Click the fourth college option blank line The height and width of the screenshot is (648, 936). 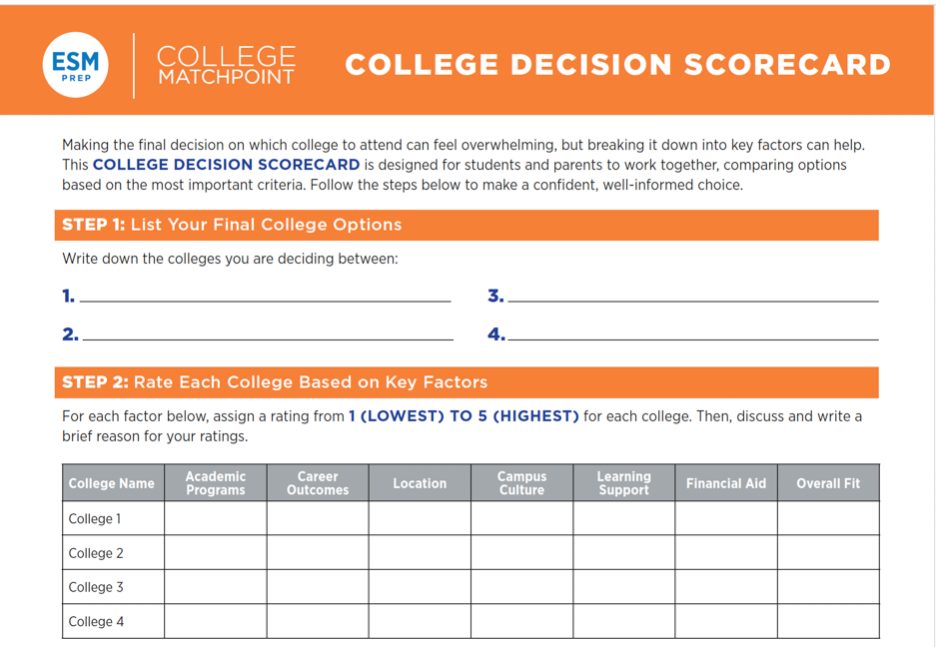click(x=693, y=334)
